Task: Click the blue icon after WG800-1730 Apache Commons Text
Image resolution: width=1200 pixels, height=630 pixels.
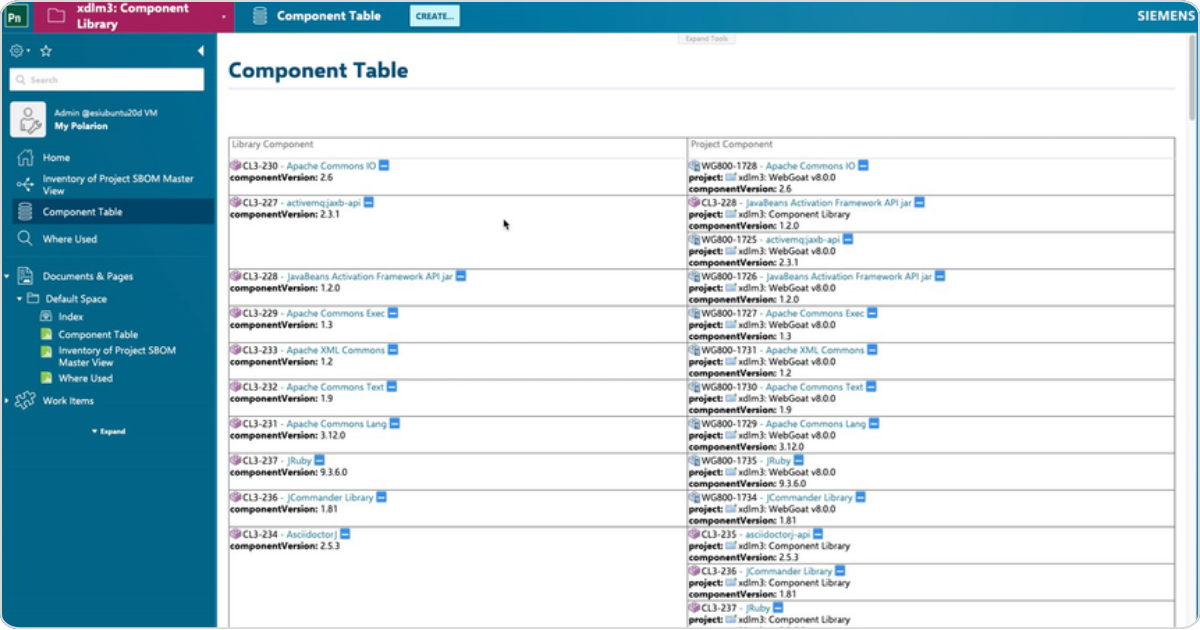Action: 872,387
